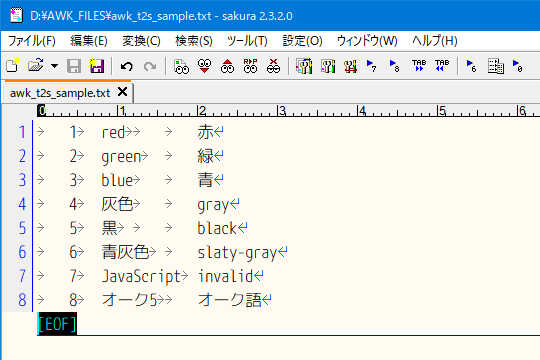The height and width of the screenshot is (360, 540).
Task: Open common settings with the second settings icon
Action: tap(328, 66)
